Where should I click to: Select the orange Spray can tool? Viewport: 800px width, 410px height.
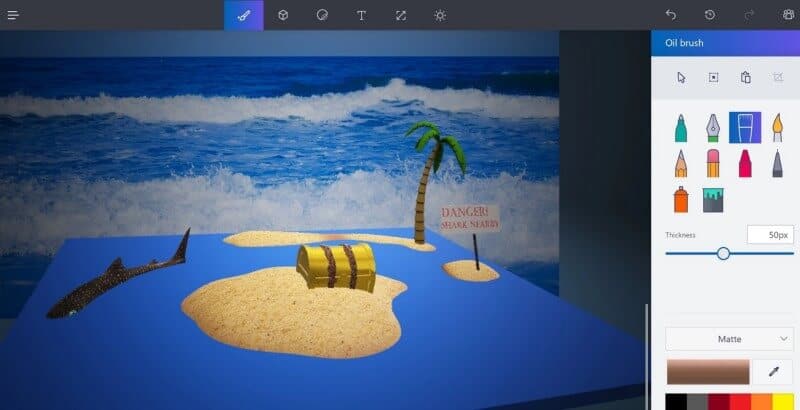pyautogui.click(x=681, y=199)
